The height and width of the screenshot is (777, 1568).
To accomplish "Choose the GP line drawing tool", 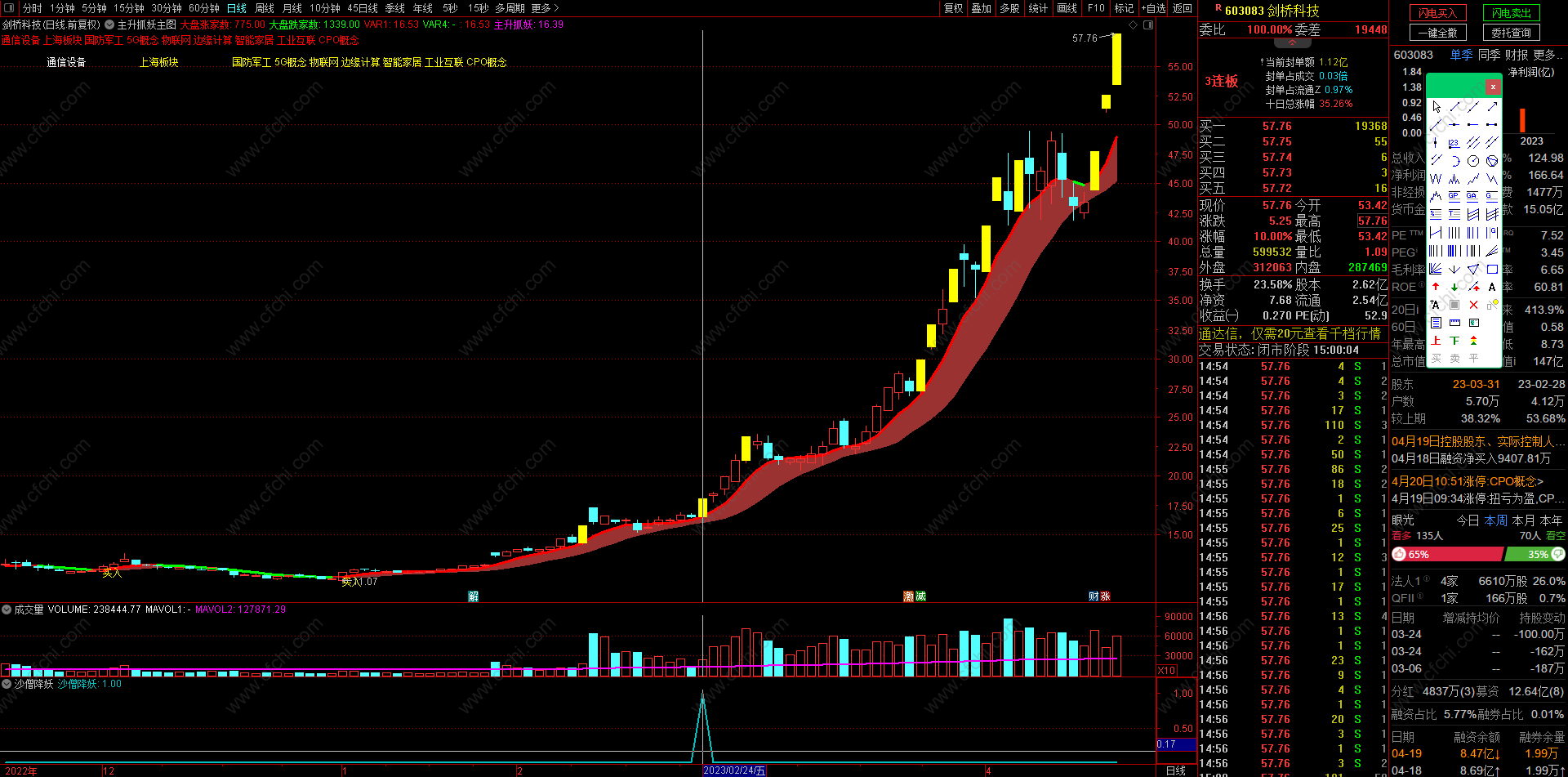I will point(1454,196).
